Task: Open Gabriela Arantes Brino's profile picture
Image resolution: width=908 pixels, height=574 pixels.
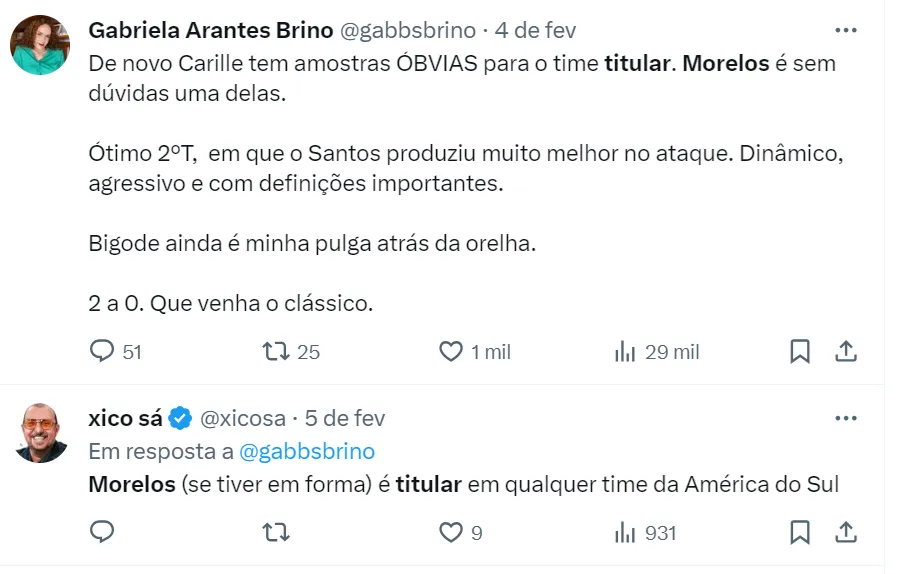Action: click(40, 45)
